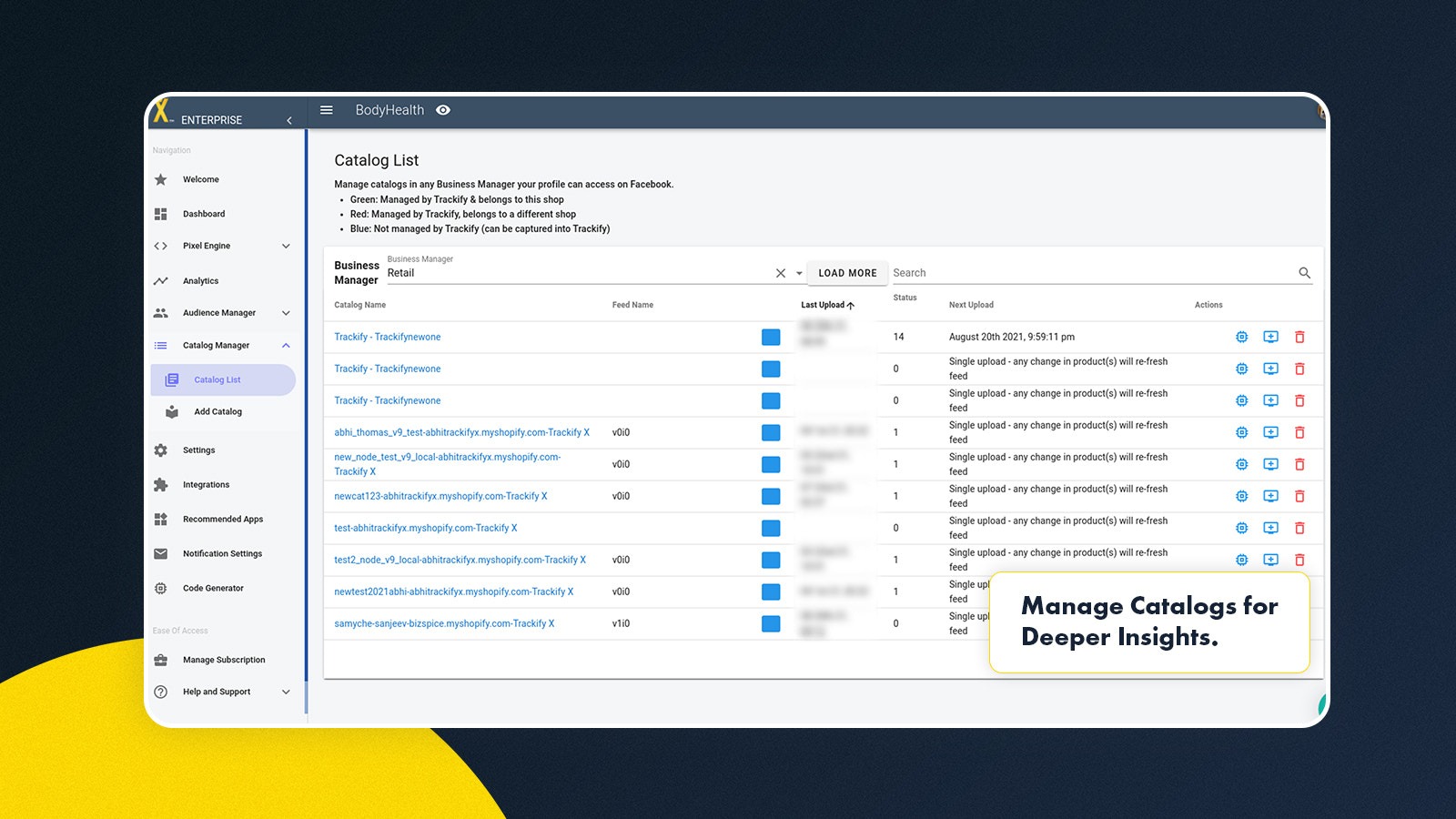This screenshot has width=1456, height=819.
Task: Delete the abhi_thomas_v9_test catalog
Action: [x=1299, y=432]
